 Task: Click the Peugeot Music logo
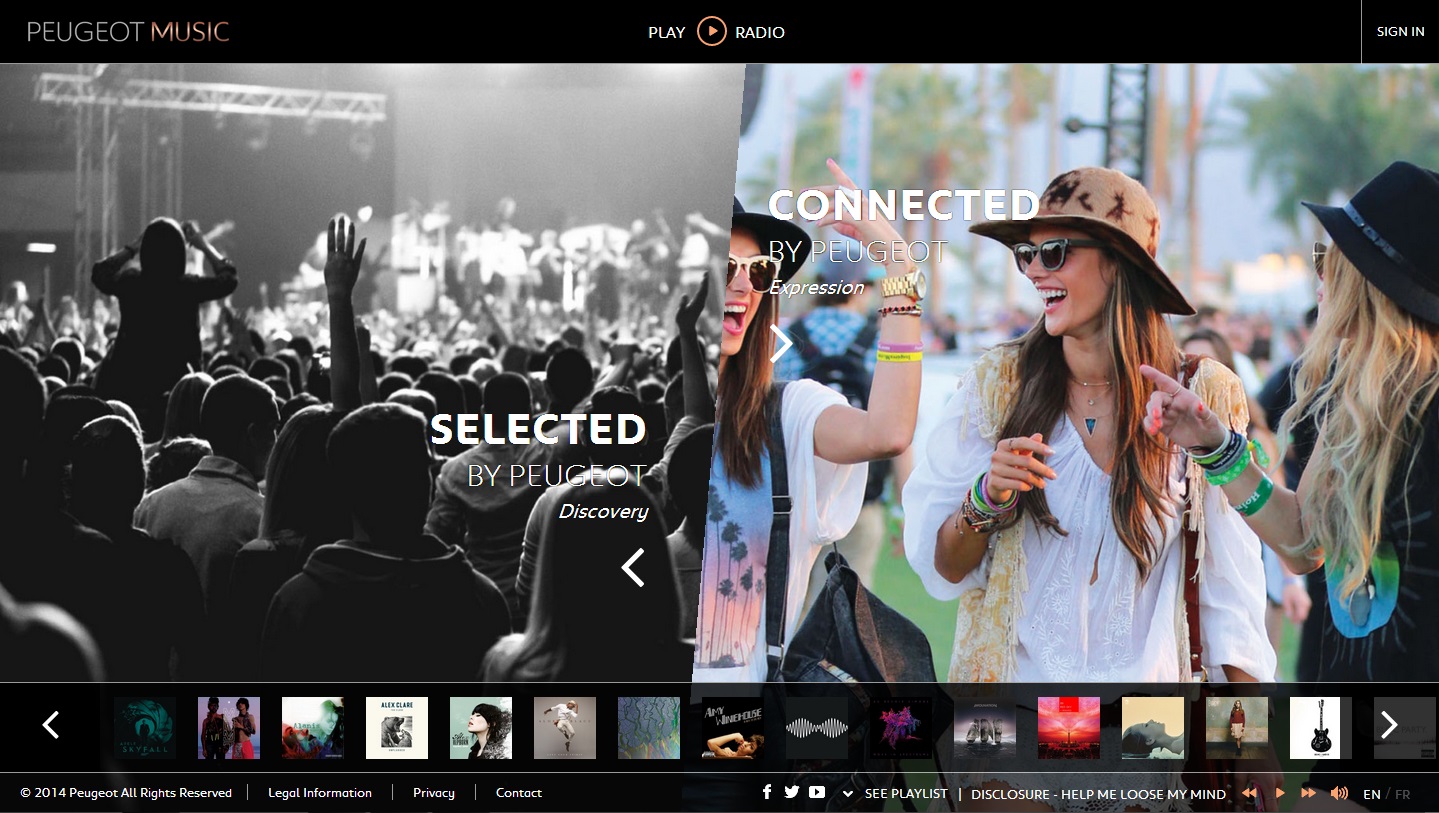pos(128,32)
